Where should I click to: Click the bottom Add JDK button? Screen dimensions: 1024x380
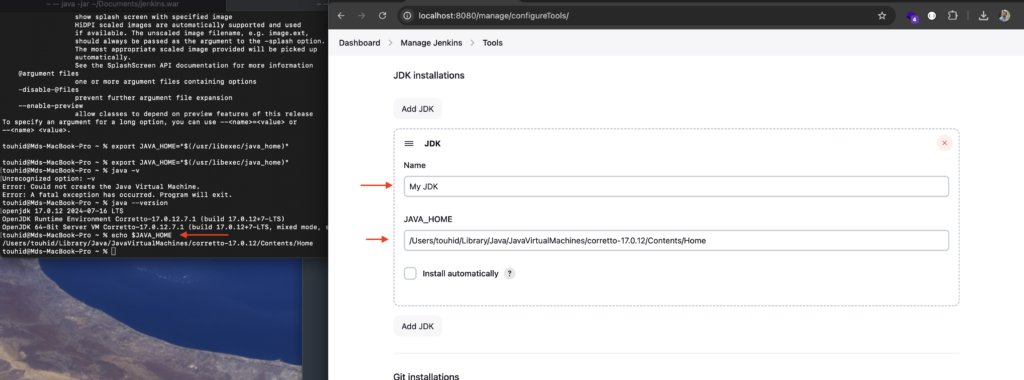(x=418, y=326)
